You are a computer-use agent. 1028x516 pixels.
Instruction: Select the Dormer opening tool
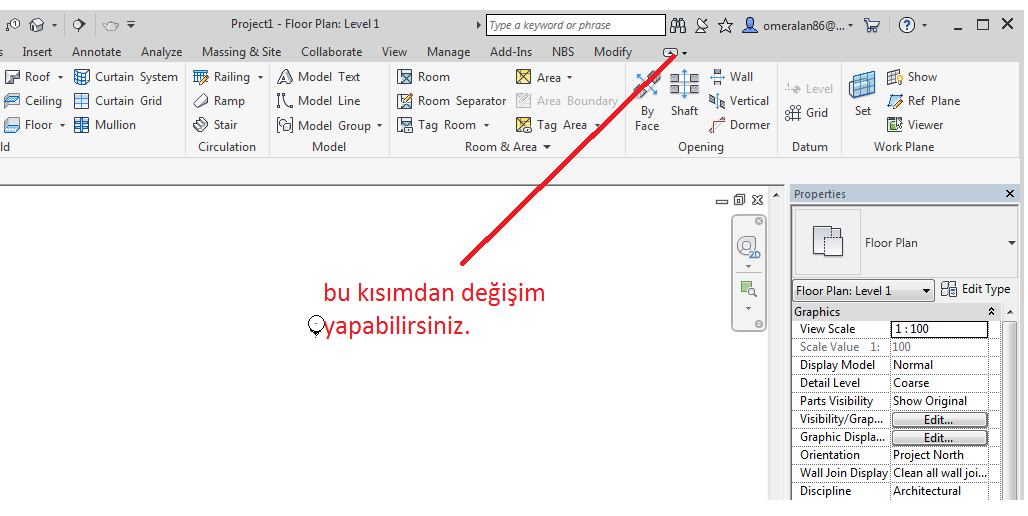(x=740, y=125)
